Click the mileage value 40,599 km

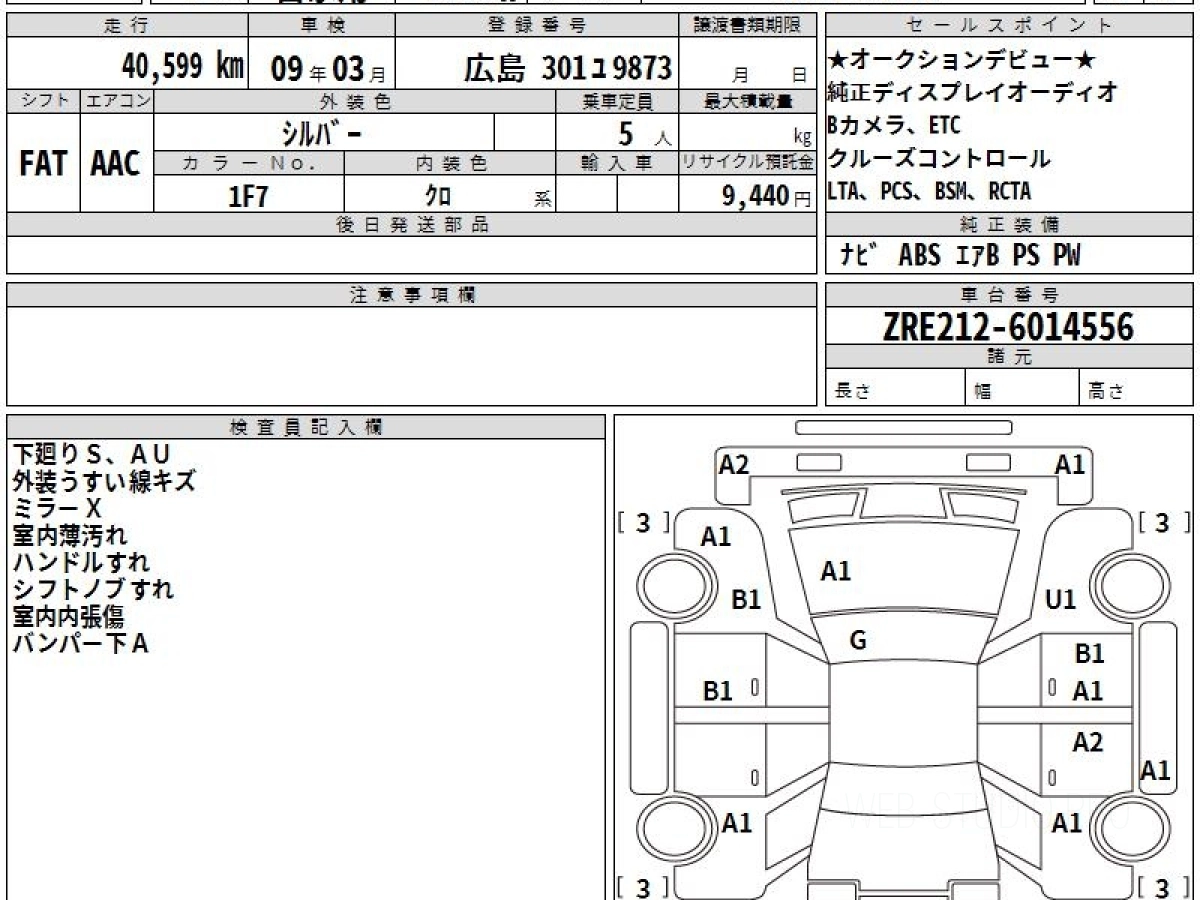(x=183, y=66)
